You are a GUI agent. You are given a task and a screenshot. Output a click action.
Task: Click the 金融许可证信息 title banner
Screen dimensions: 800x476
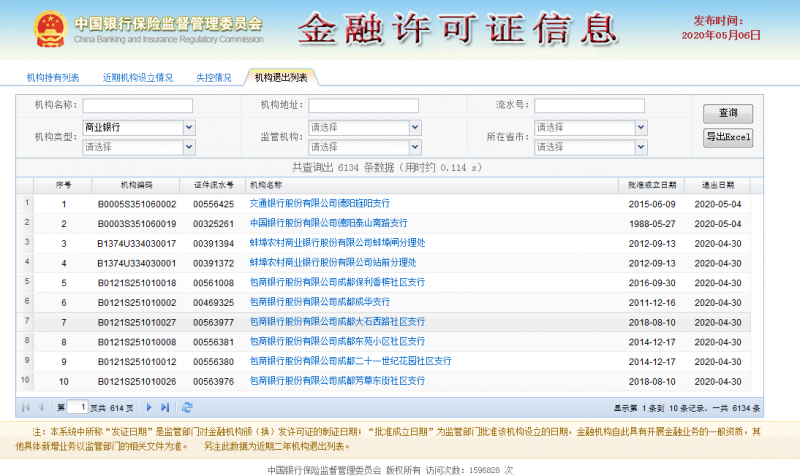[x=458, y=29]
